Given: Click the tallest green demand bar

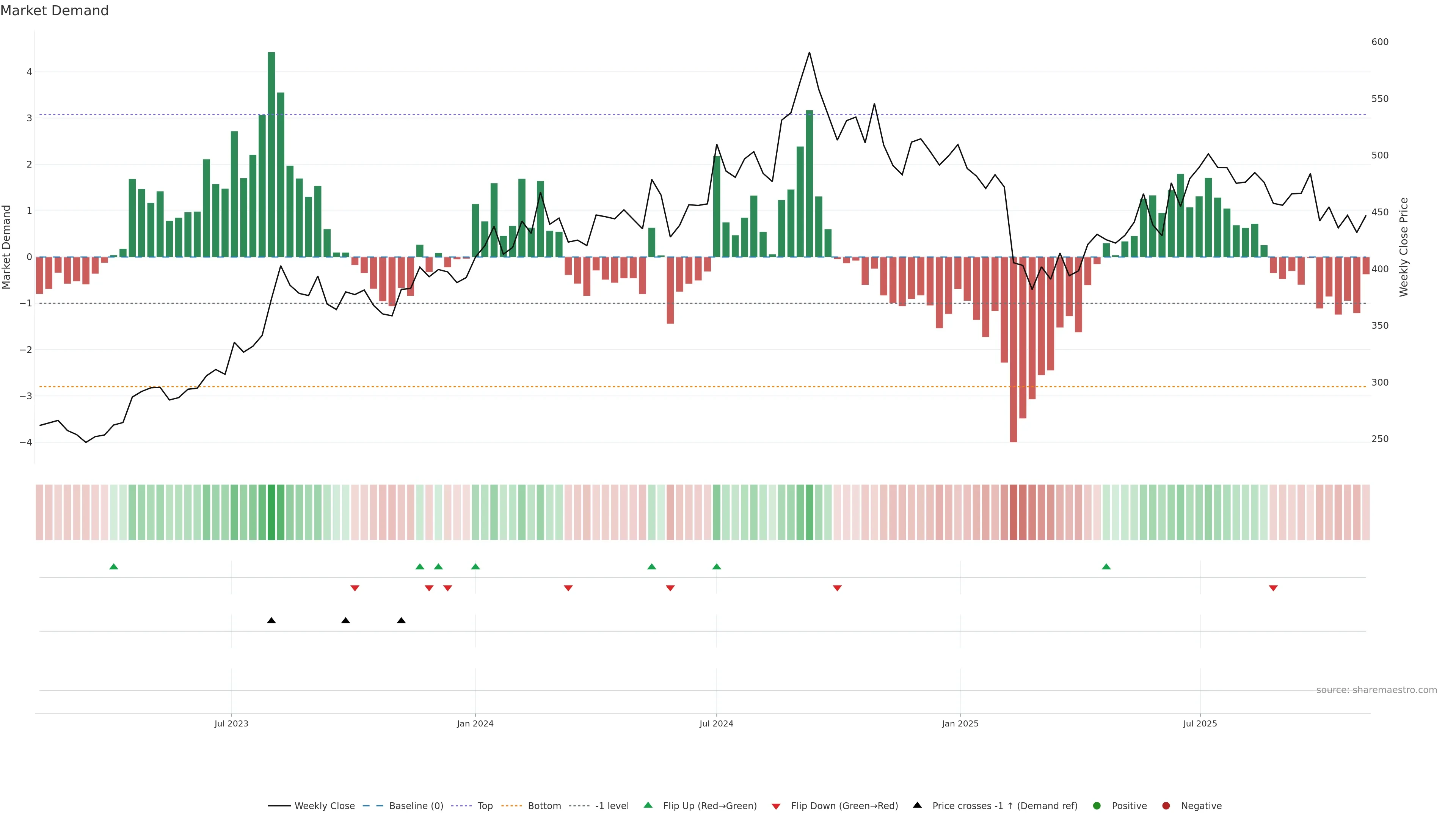Looking at the screenshot, I should pos(271,152).
